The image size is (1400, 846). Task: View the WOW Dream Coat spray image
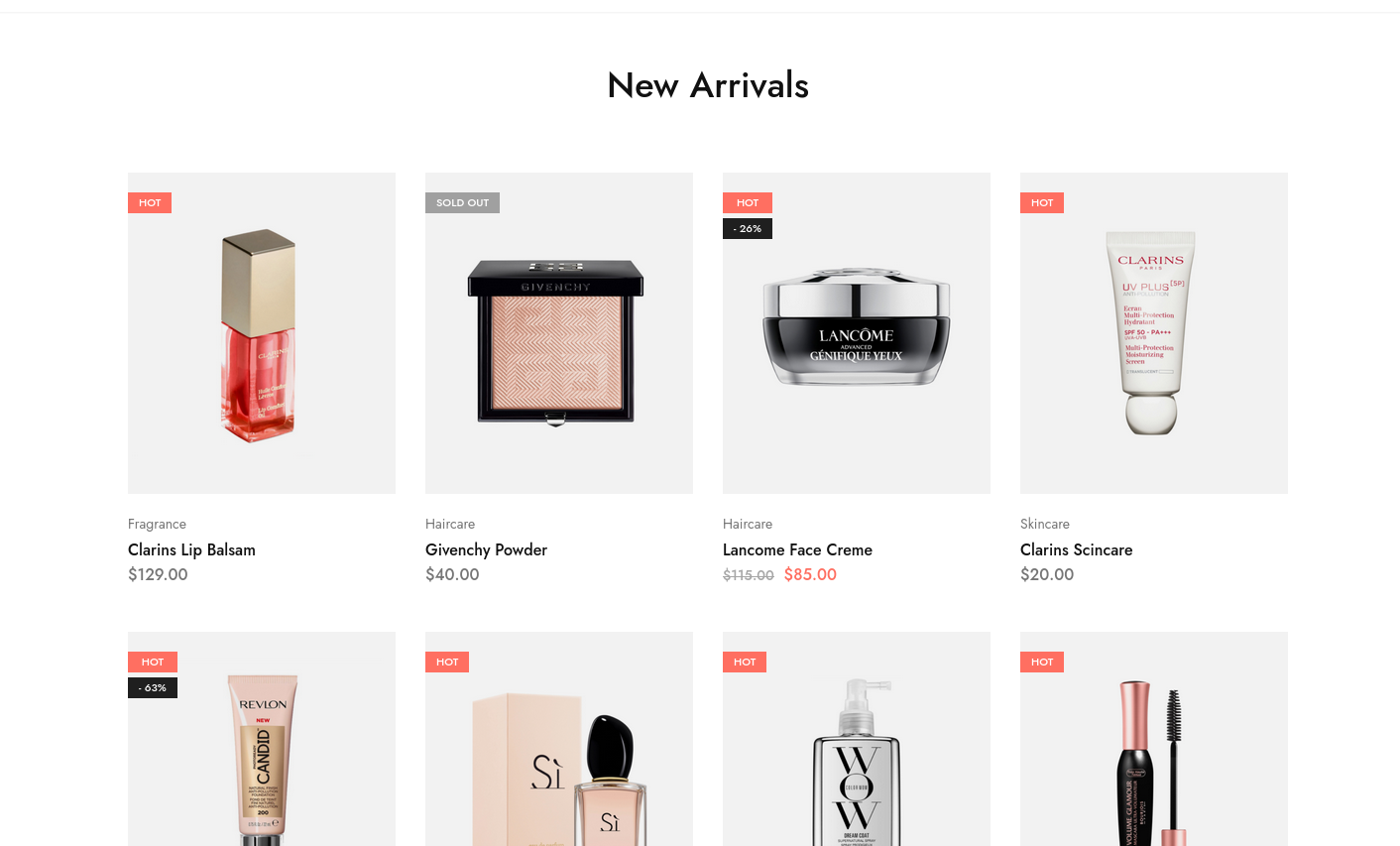point(857,739)
